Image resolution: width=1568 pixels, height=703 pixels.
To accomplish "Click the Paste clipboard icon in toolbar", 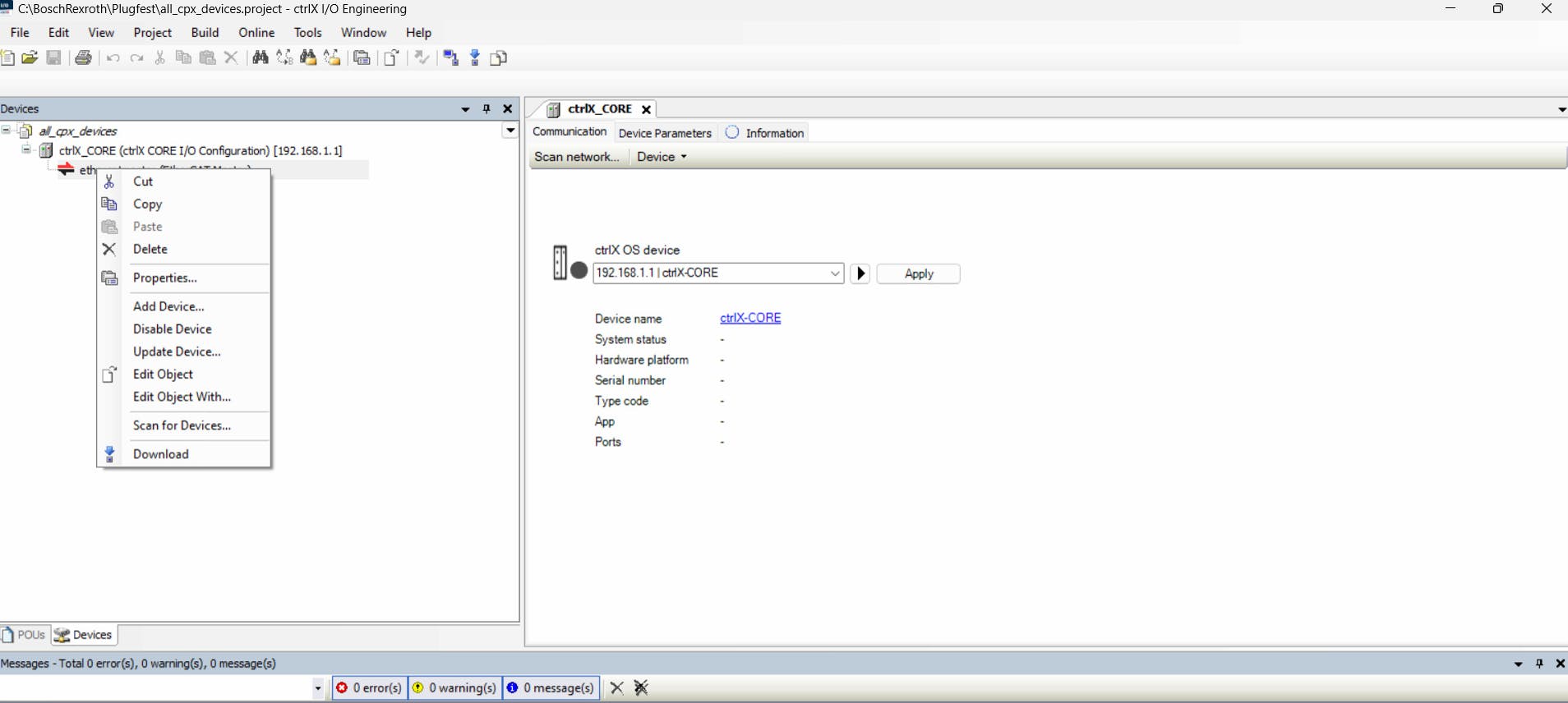I will pyautogui.click(x=208, y=57).
